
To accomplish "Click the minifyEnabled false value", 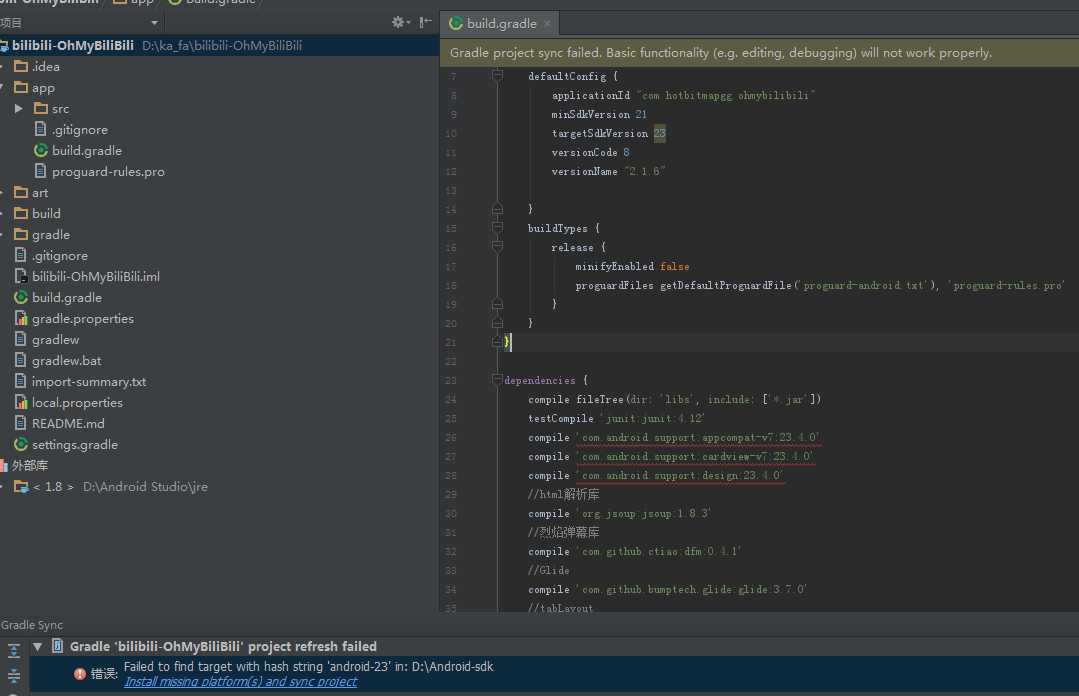I will 674,266.
